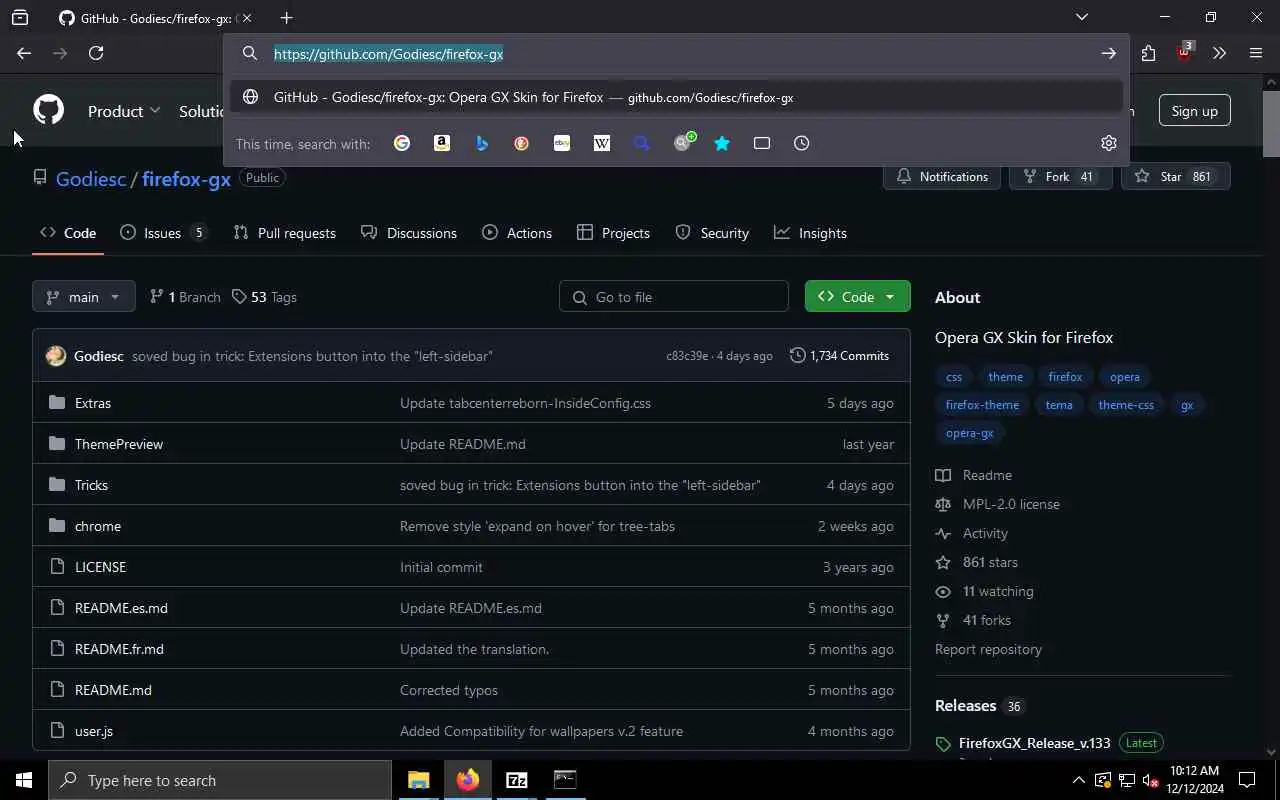Open the ThemePreview folder
This screenshot has width=1280, height=800.
[x=119, y=444]
